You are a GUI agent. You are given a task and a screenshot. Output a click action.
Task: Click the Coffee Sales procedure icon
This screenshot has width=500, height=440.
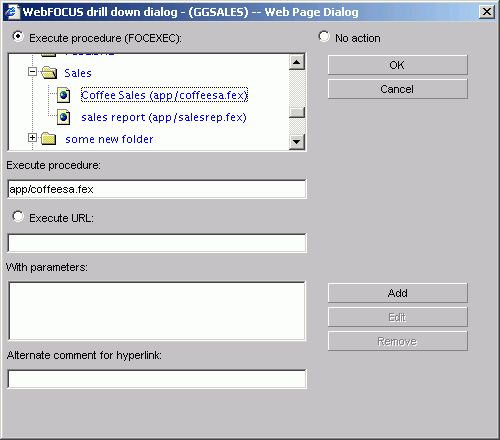tap(63, 95)
